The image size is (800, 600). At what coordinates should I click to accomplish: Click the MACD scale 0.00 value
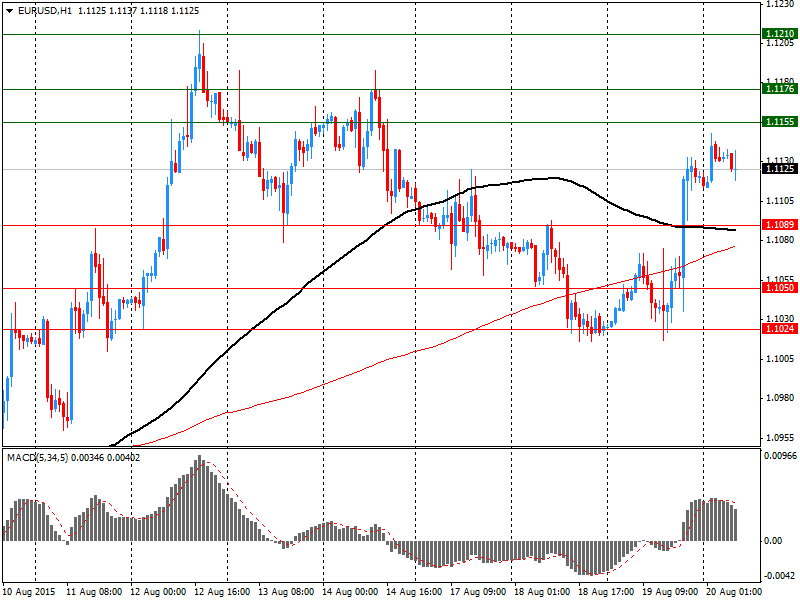pyautogui.click(x=773, y=541)
